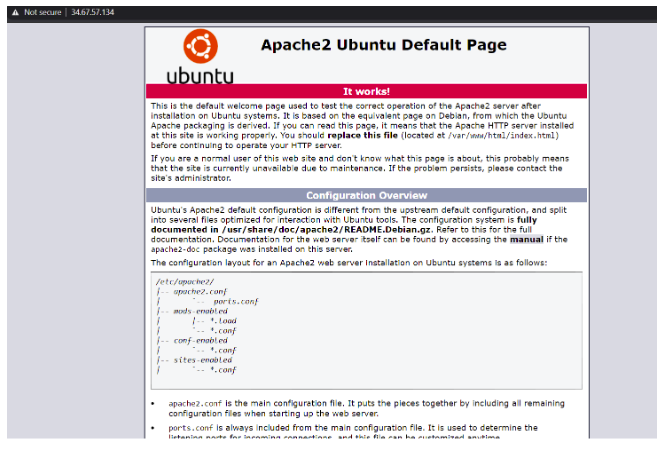
Task: Click the "Configuration Overview" section header
Action: tap(364, 195)
